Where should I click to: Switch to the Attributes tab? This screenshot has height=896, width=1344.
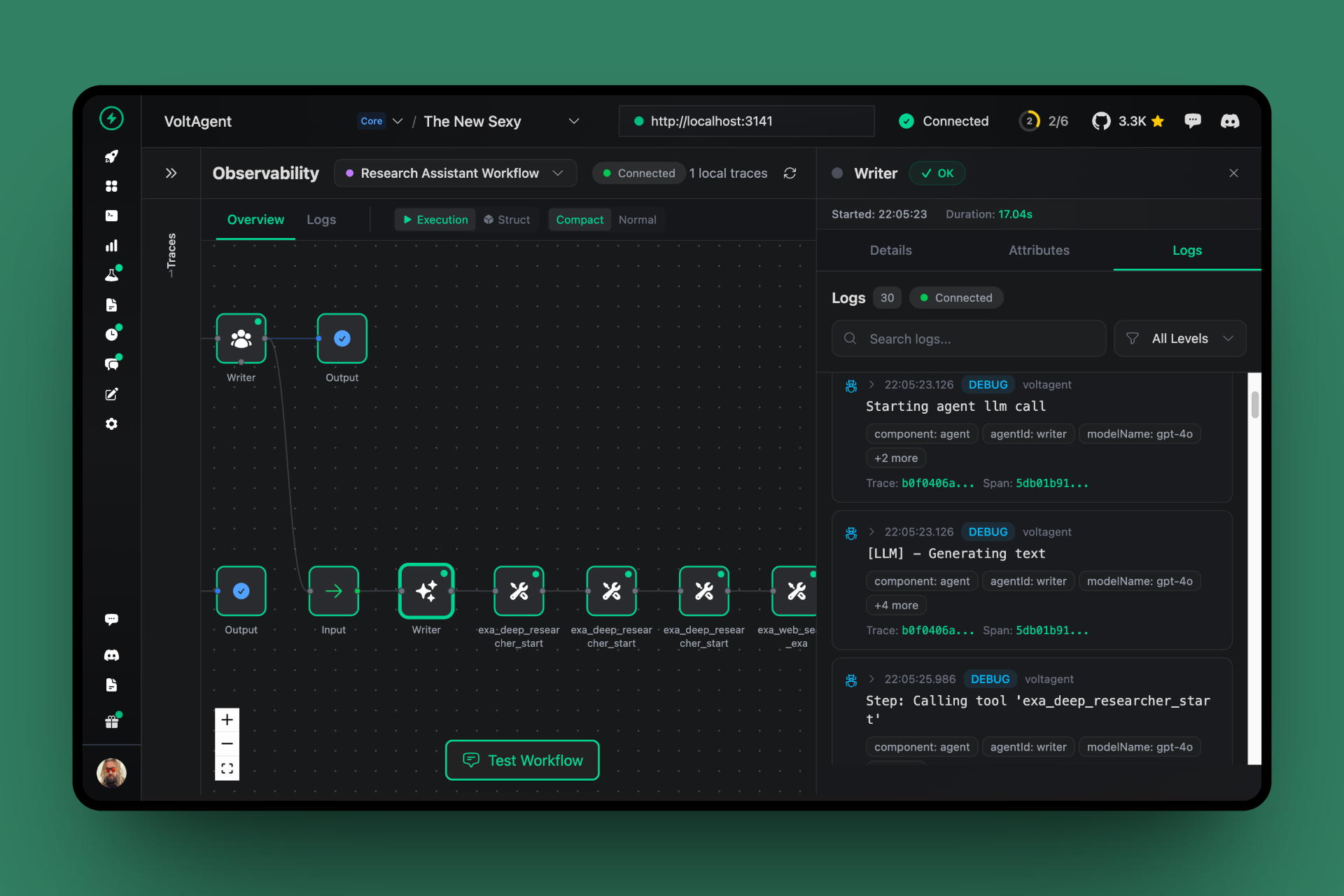[1039, 251]
